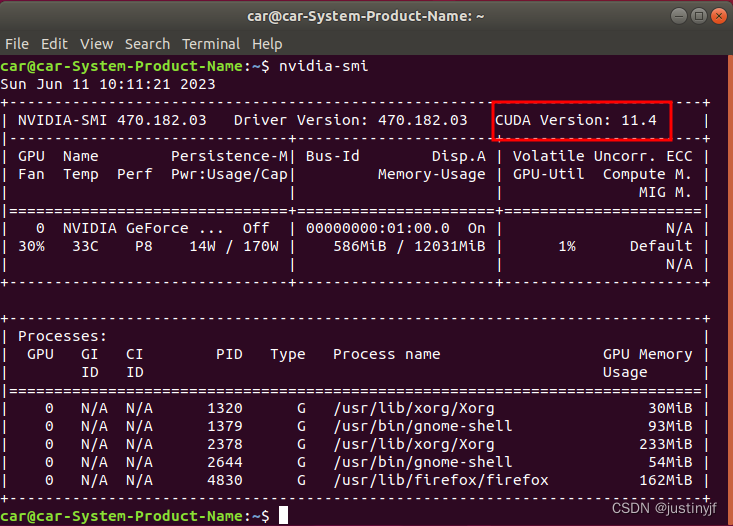Click the Persistence-M column header
The image size is (733, 526).
pyautogui.click(x=230, y=156)
